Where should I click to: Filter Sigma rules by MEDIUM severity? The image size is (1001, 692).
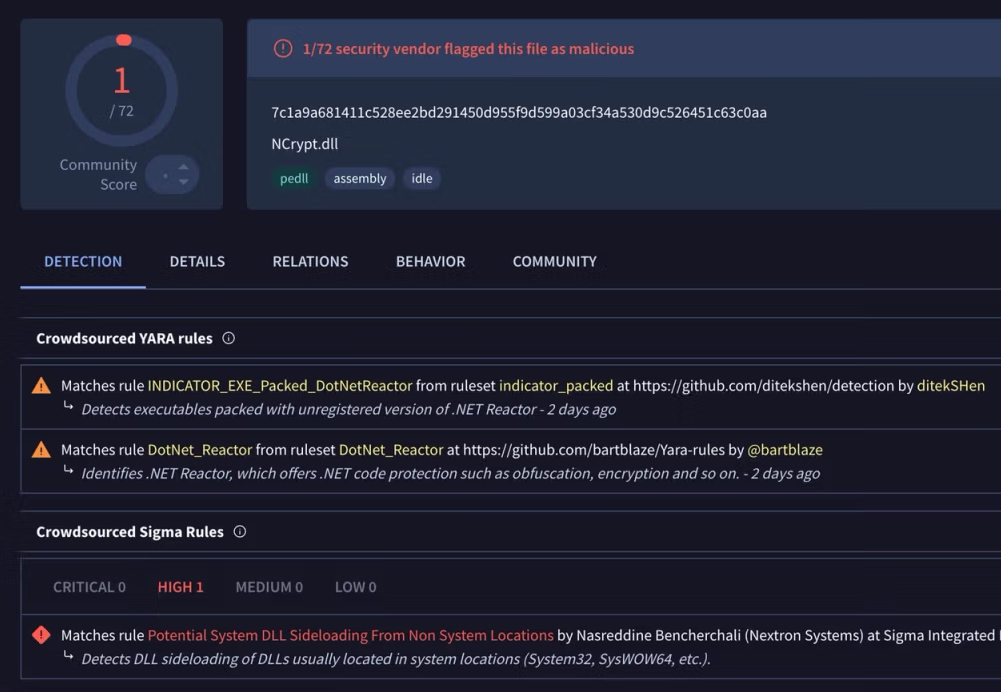pos(269,587)
